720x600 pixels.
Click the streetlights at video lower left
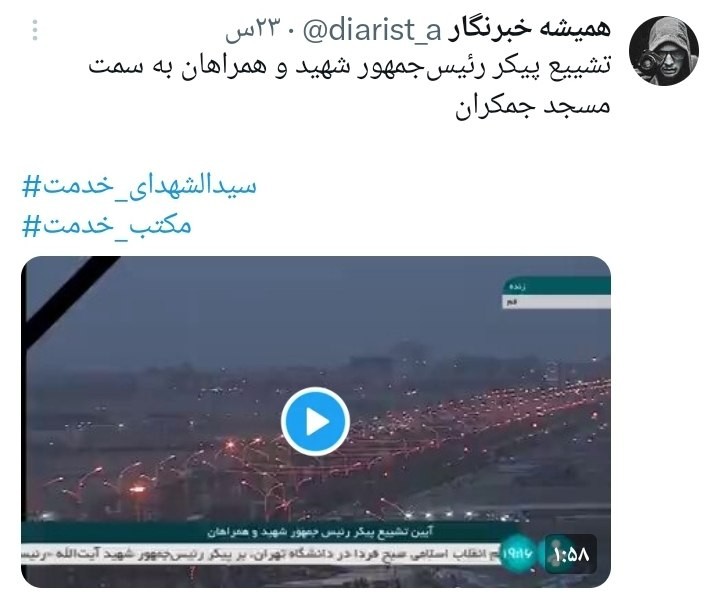[x=106, y=487]
